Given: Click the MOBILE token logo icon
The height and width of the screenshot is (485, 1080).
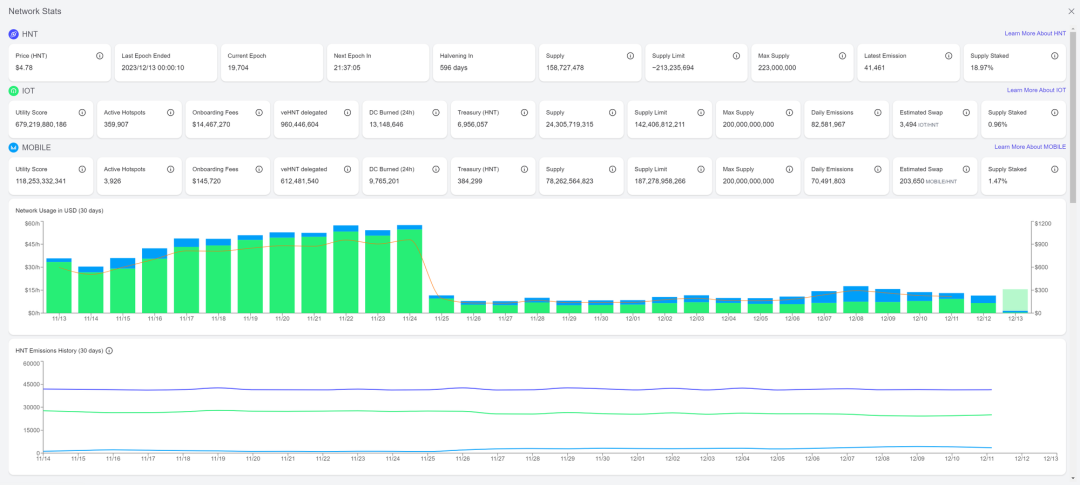Looking at the screenshot, I should pyautogui.click(x=14, y=147).
